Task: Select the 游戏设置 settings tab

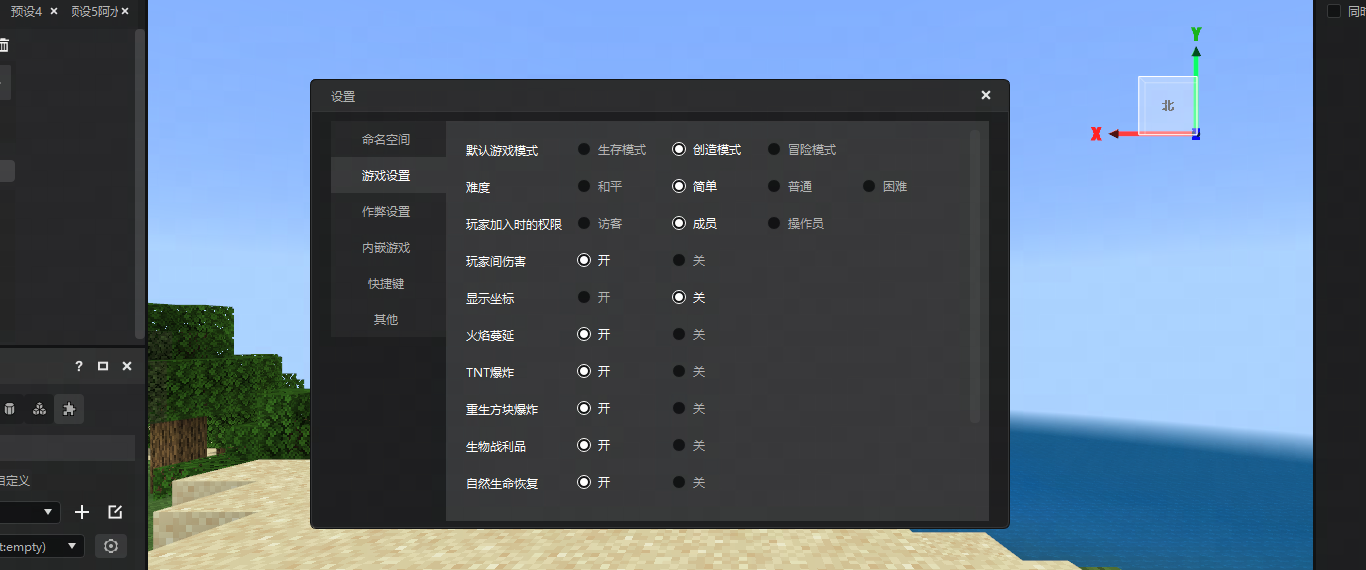Action: tap(387, 176)
